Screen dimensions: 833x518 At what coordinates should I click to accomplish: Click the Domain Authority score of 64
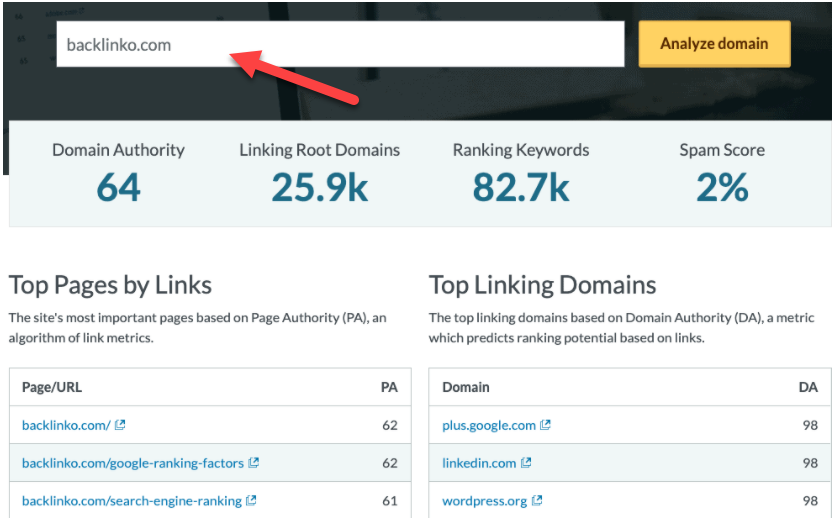point(118,187)
